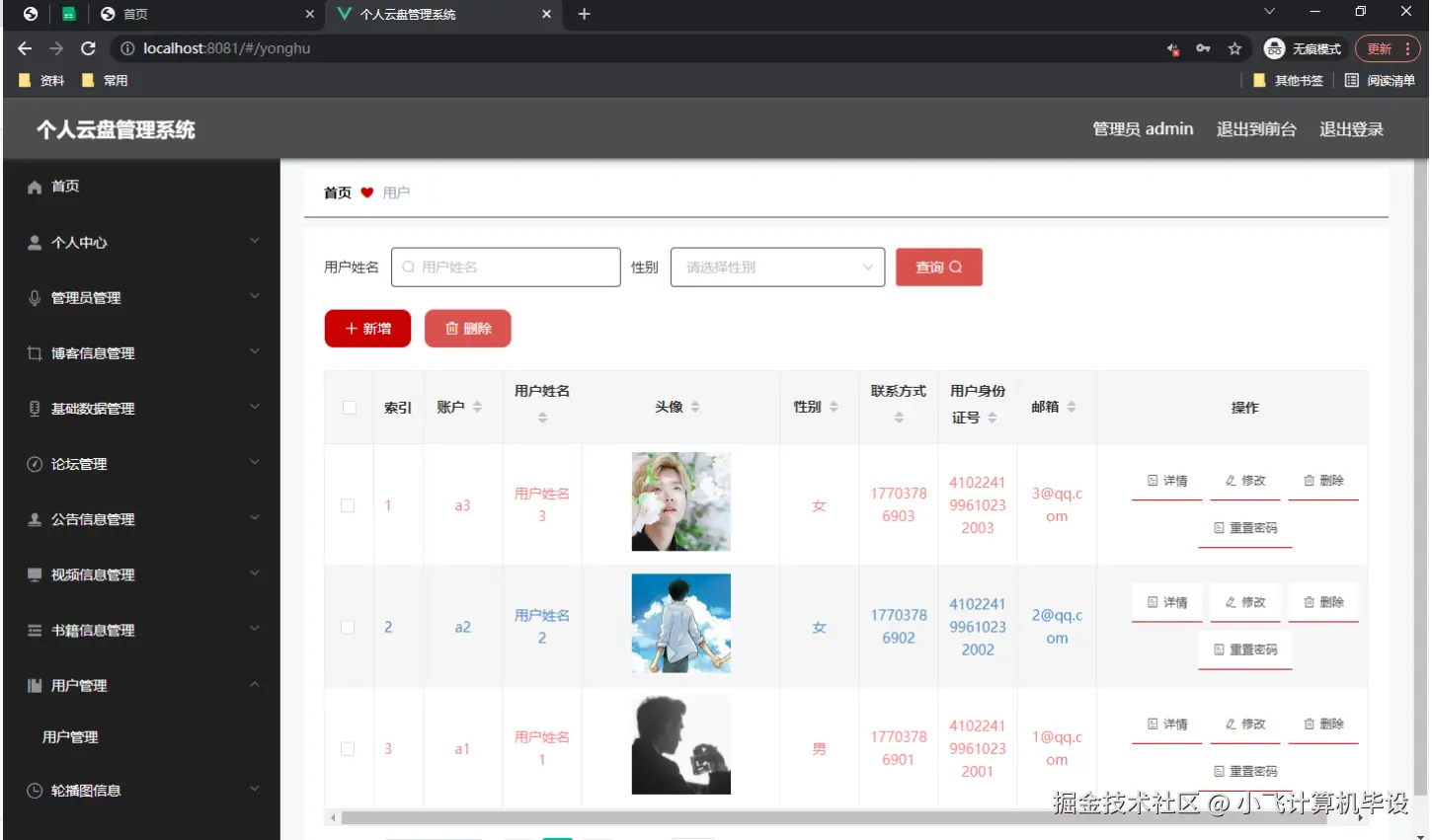Click the 新增 add button

point(367,329)
